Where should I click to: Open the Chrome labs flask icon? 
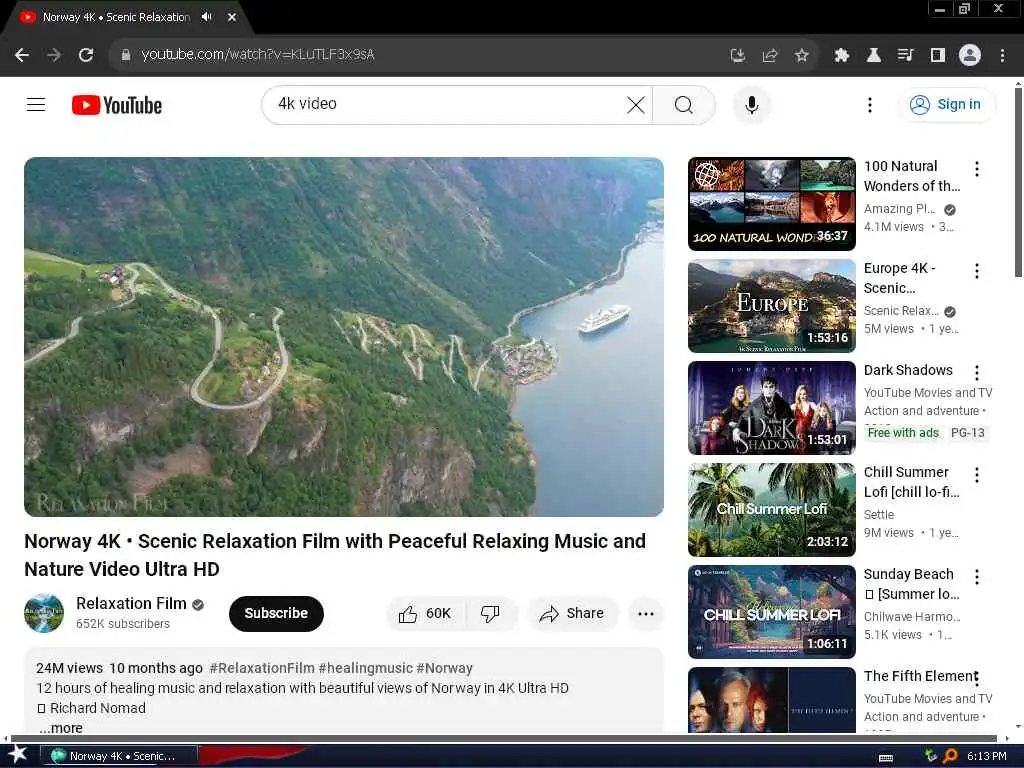pos(873,56)
